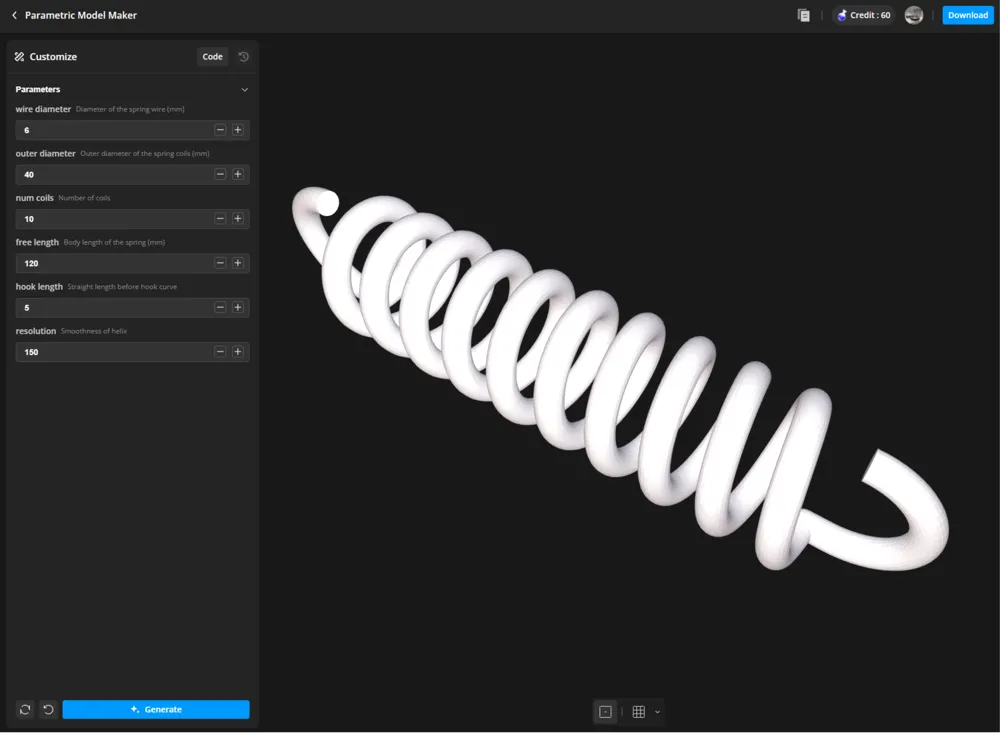Switch to the Code view
The width and height of the screenshot is (1000, 733).
[212, 57]
